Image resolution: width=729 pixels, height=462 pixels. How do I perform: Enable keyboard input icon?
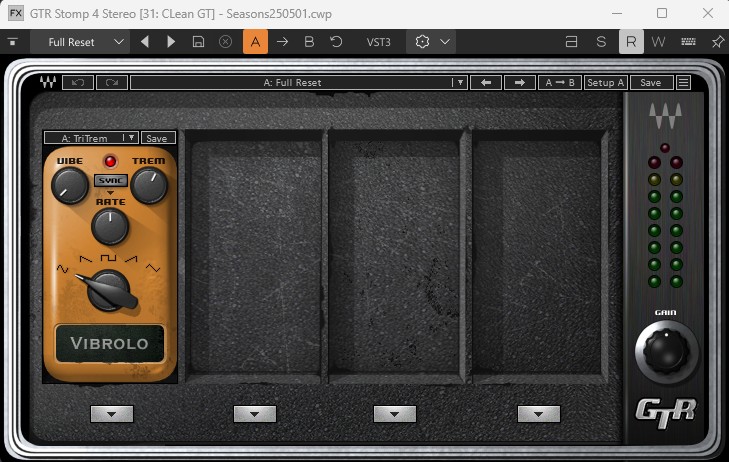(x=688, y=42)
